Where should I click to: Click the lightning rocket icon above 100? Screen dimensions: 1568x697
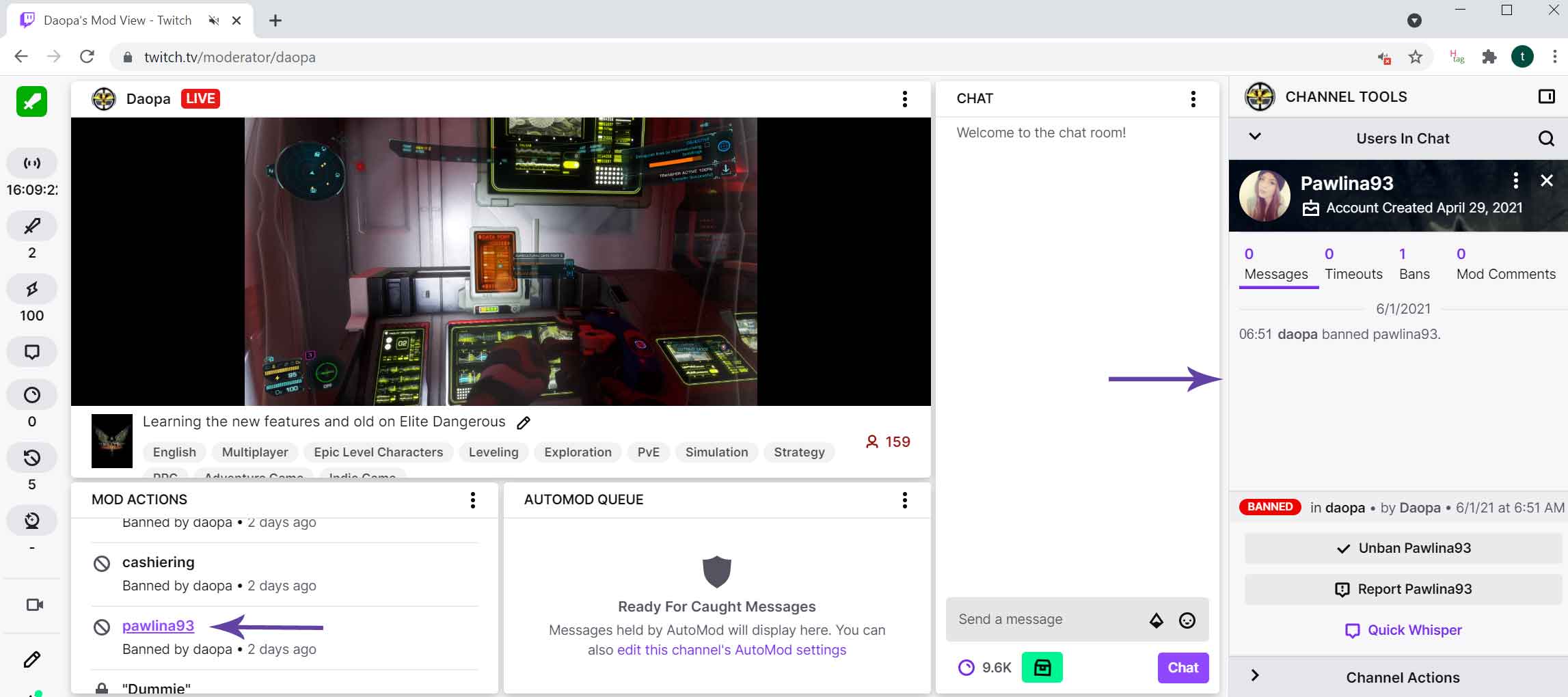31,288
